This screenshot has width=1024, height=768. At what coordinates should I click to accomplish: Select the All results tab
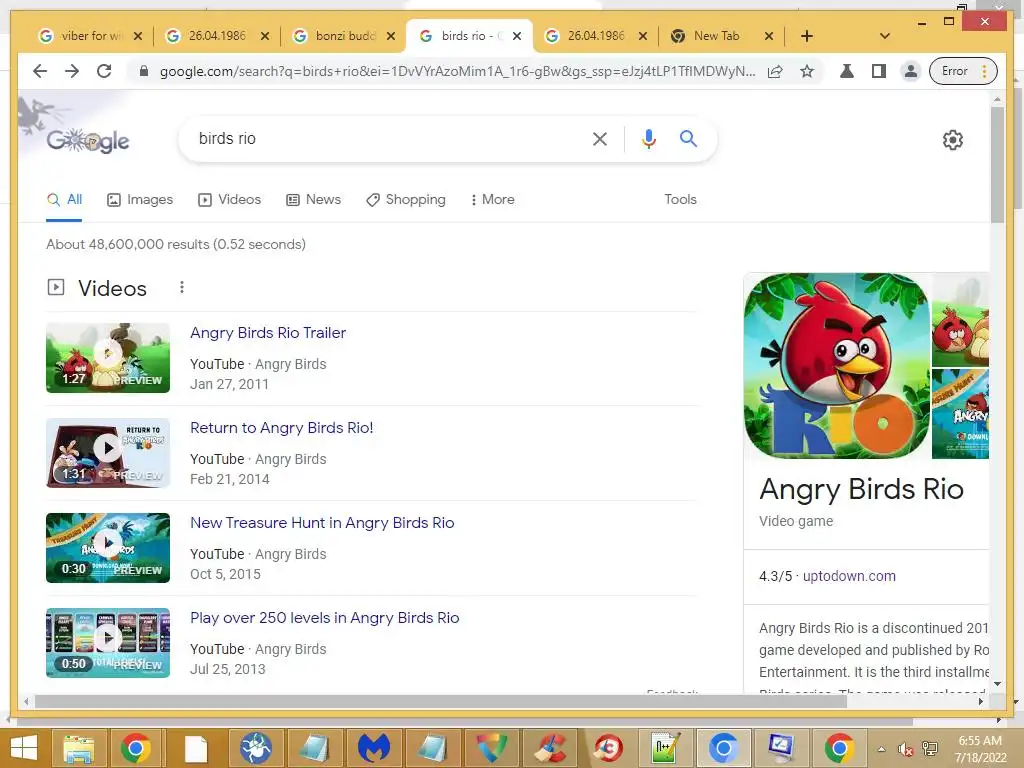pos(64,200)
